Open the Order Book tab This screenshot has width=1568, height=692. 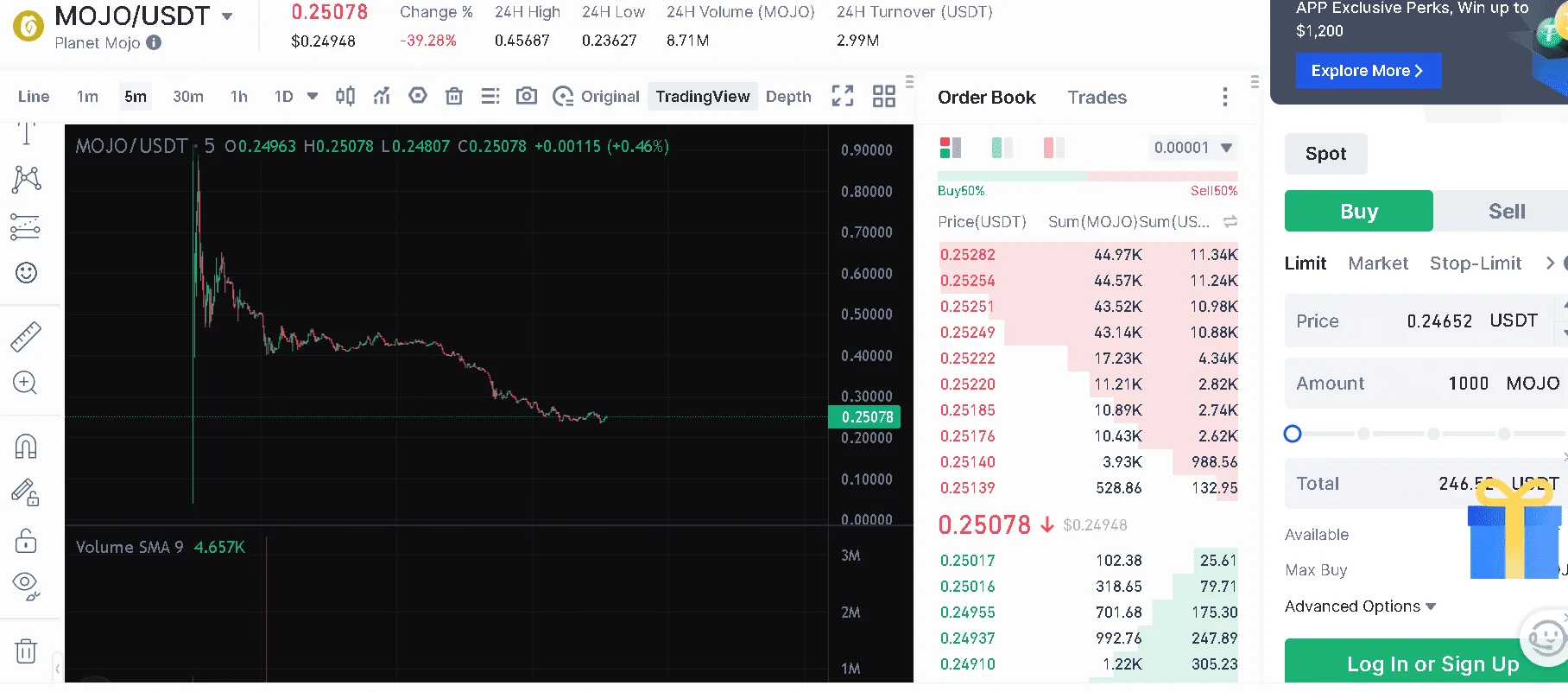pyautogui.click(x=987, y=98)
